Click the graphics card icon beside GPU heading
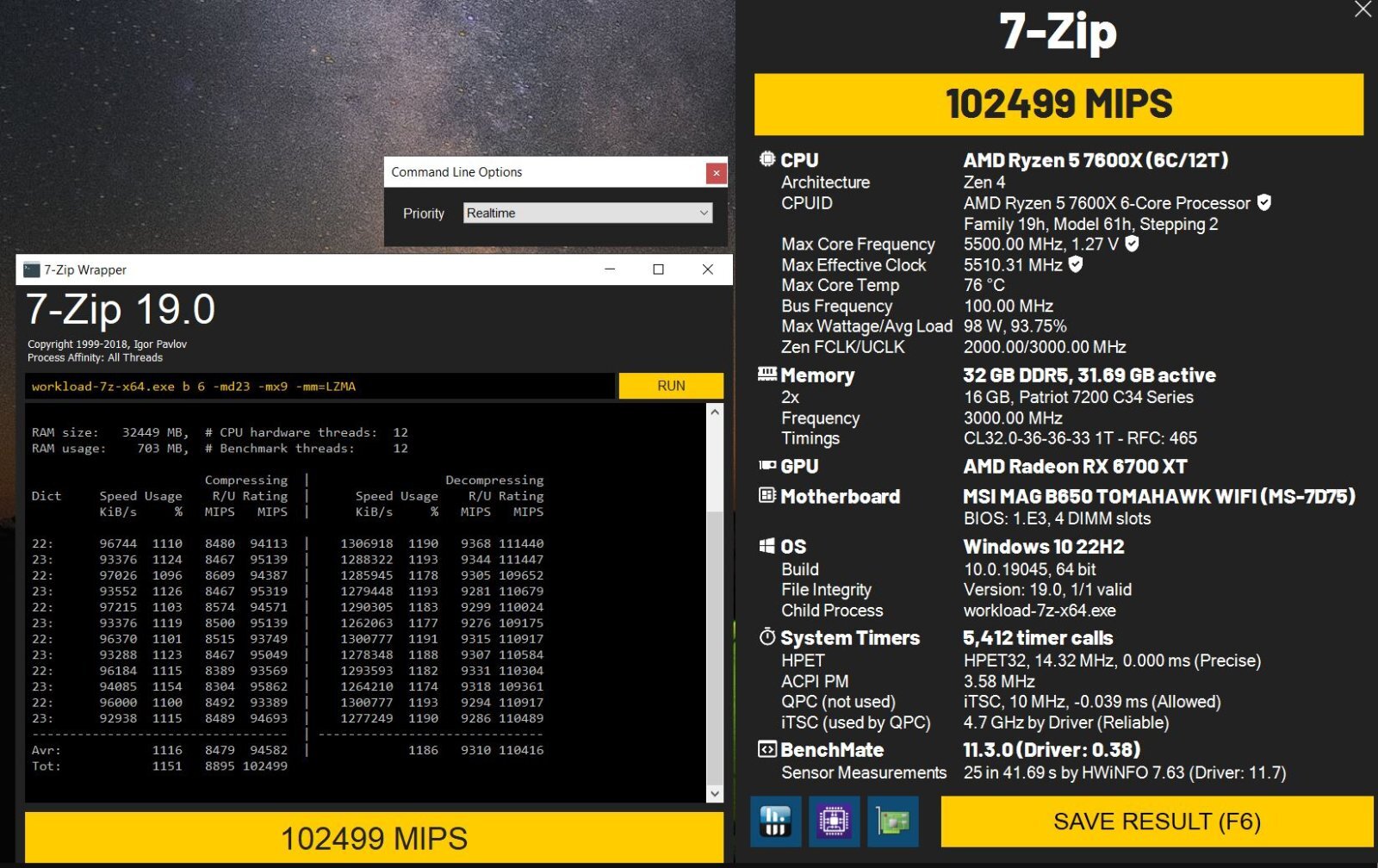 coord(767,465)
